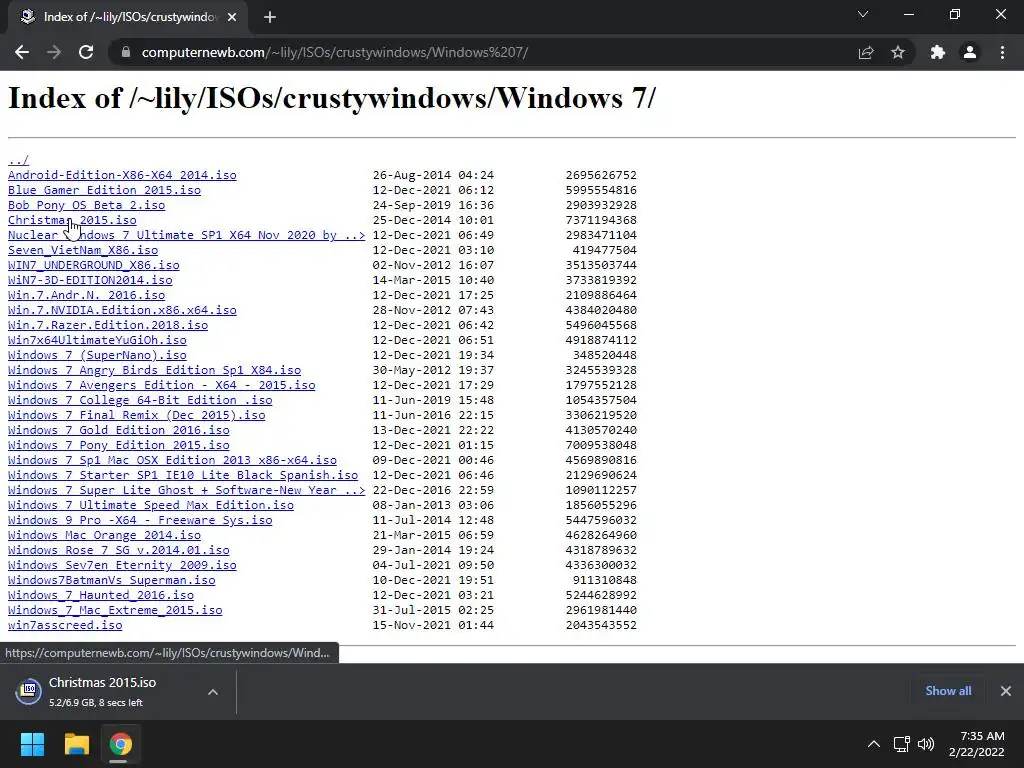The height and width of the screenshot is (768, 1024).
Task: Select WiN7-3D-EDITION2014.iso link
Action: pos(90,280)
